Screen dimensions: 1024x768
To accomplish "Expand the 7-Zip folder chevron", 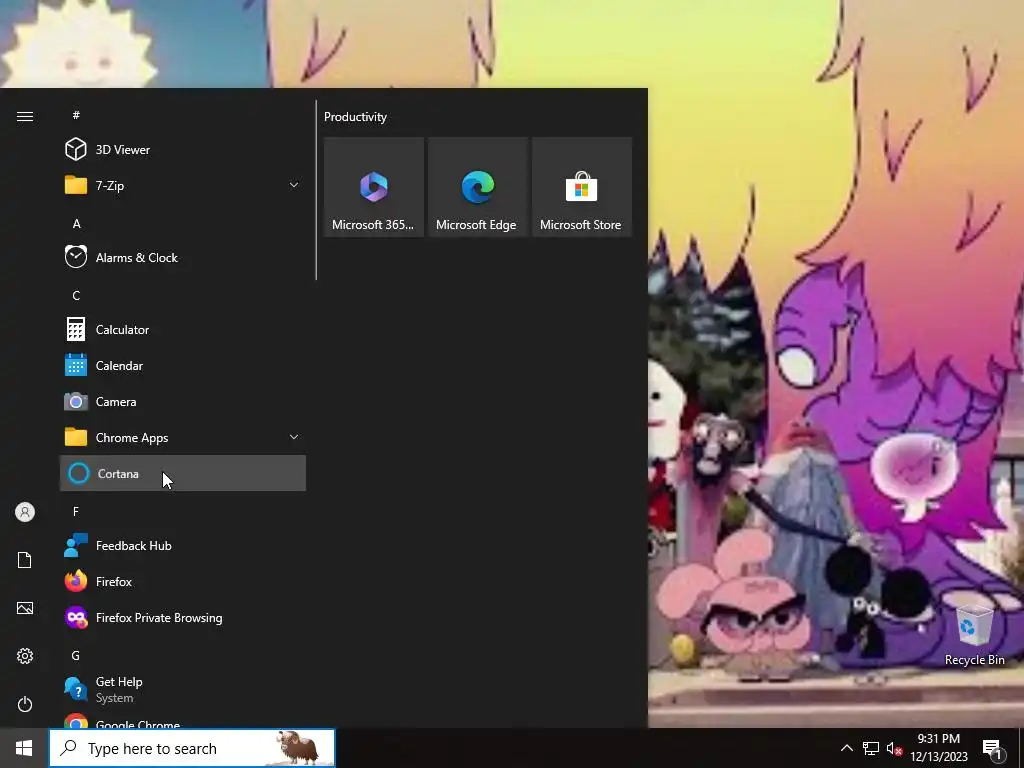I will 294,185.
